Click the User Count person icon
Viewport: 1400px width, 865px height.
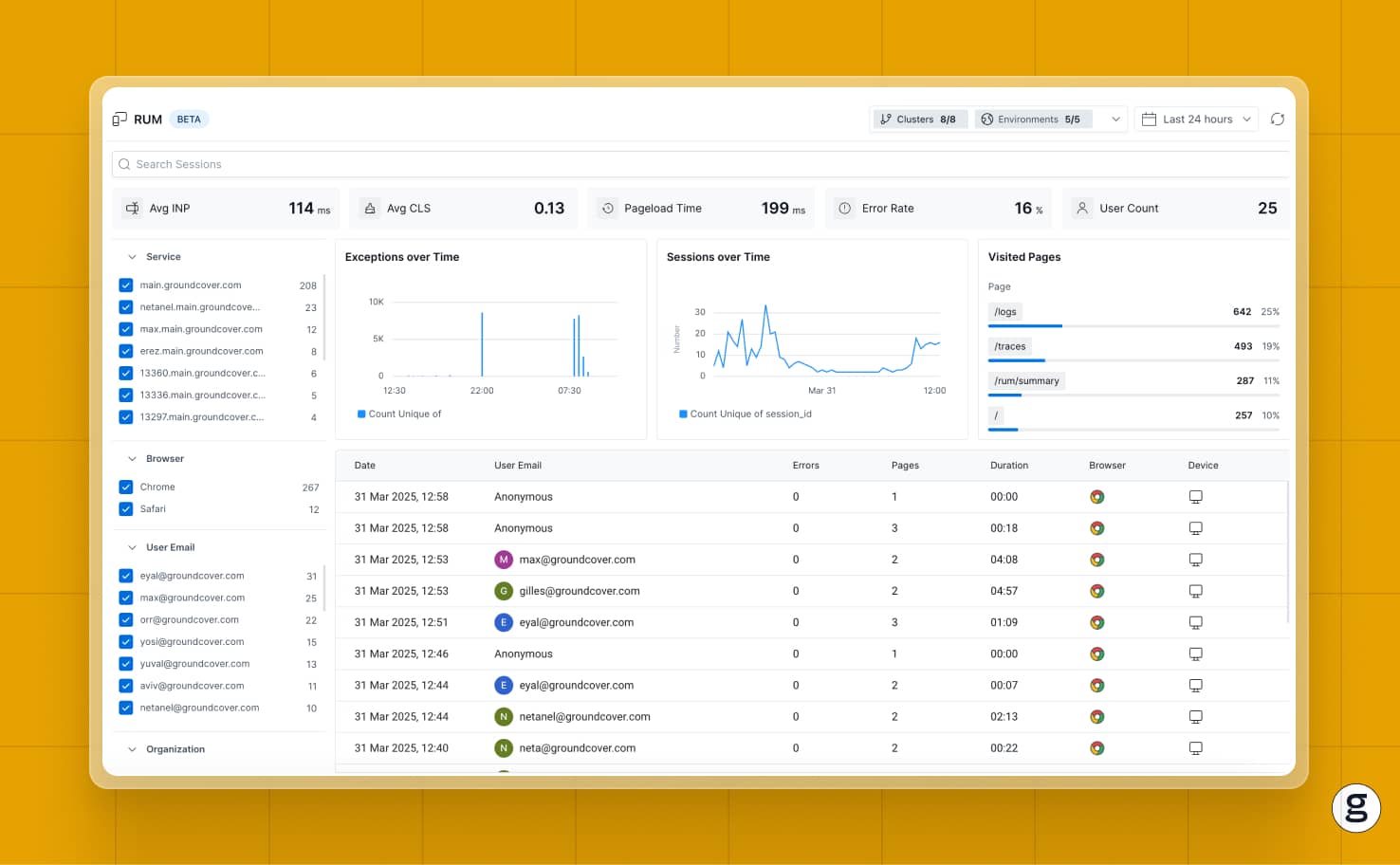tap(1082, 208)
